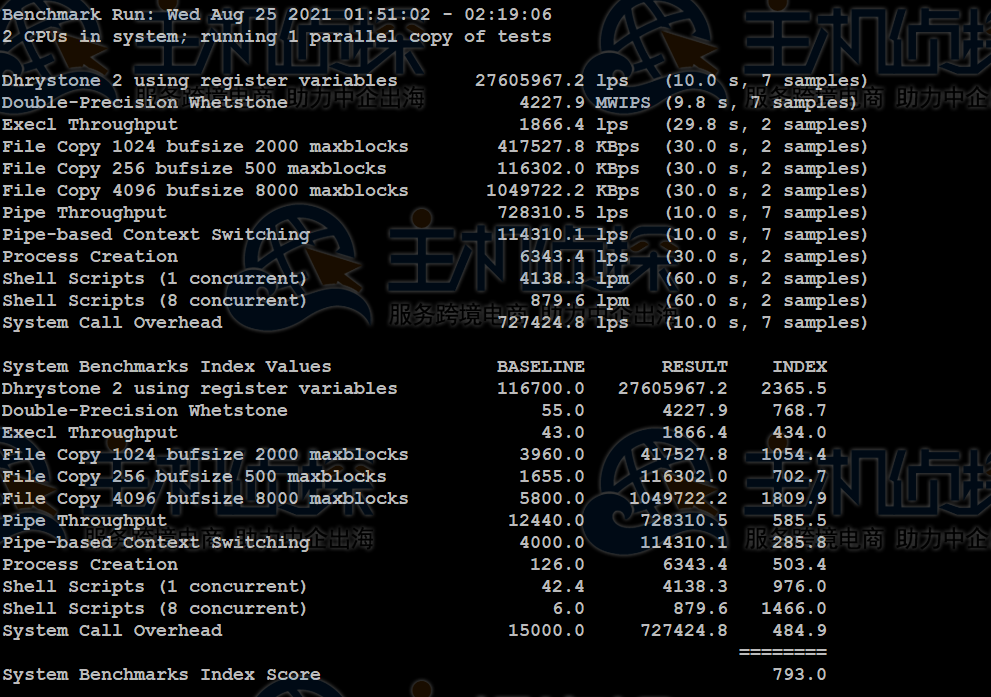Image resolution: width=991 pixels, height=697 pixels.
Task: Click Shell Scripts 1 concurrent index 976.0
Action: (x=799, y=587)
